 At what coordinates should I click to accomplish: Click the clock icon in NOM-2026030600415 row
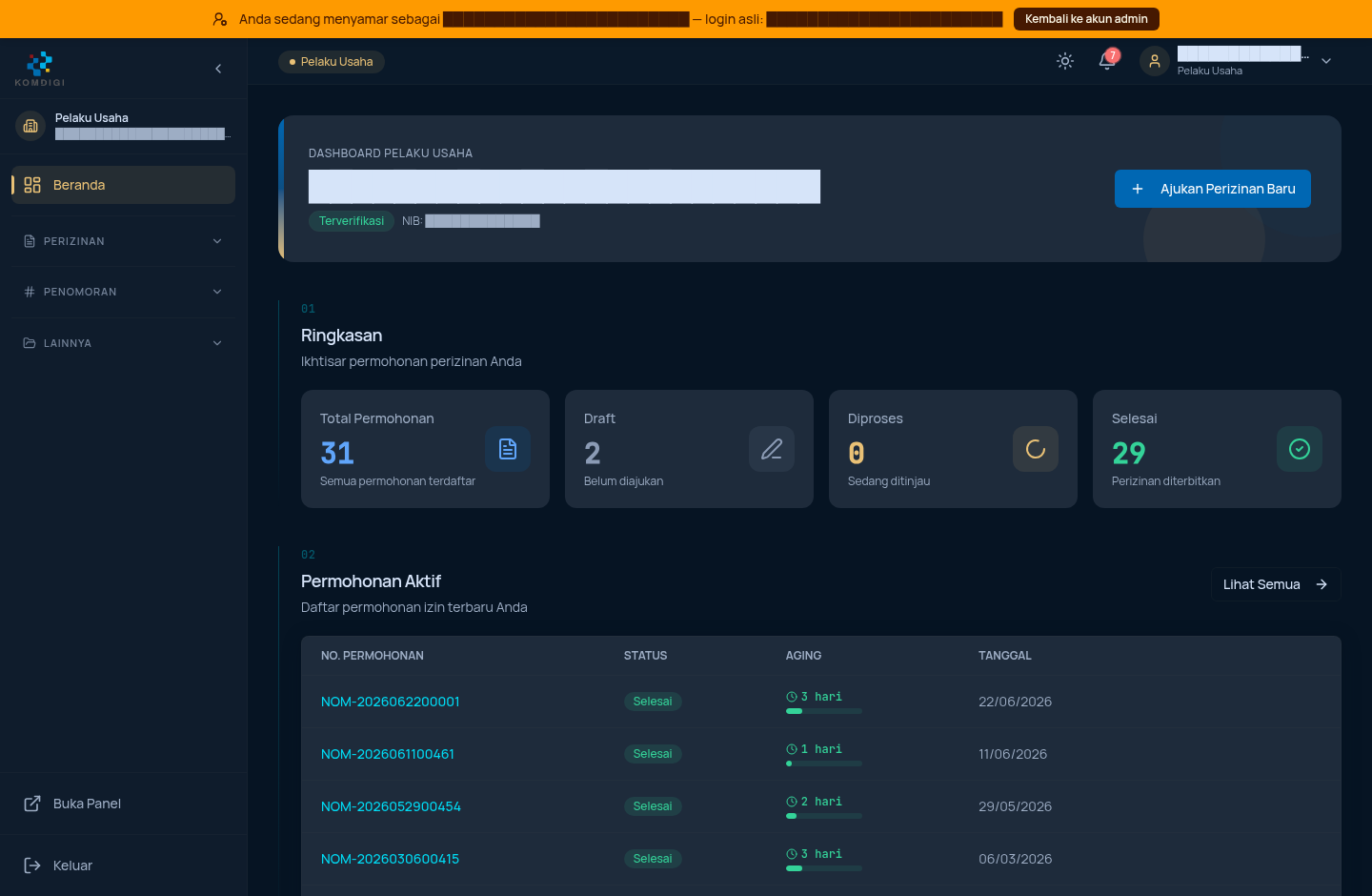[x=792, y=854]
